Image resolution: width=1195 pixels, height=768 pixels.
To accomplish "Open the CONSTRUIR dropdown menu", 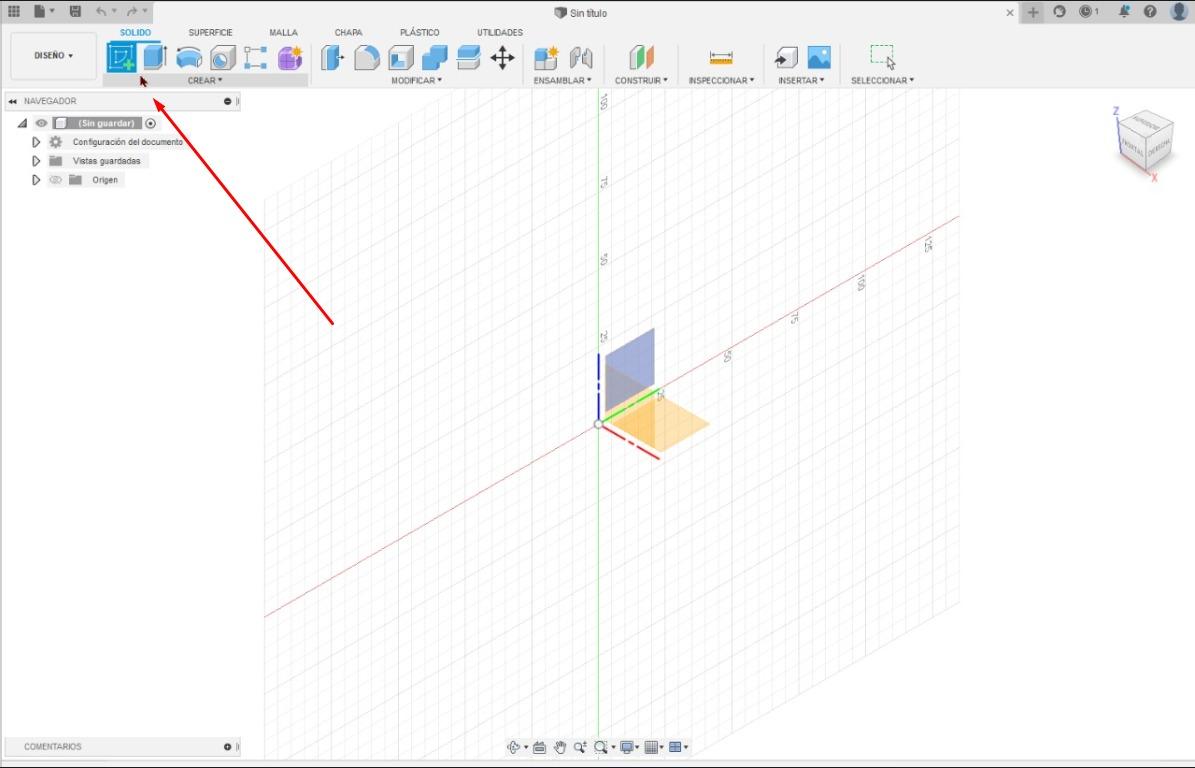I will [x=641, y=80].
